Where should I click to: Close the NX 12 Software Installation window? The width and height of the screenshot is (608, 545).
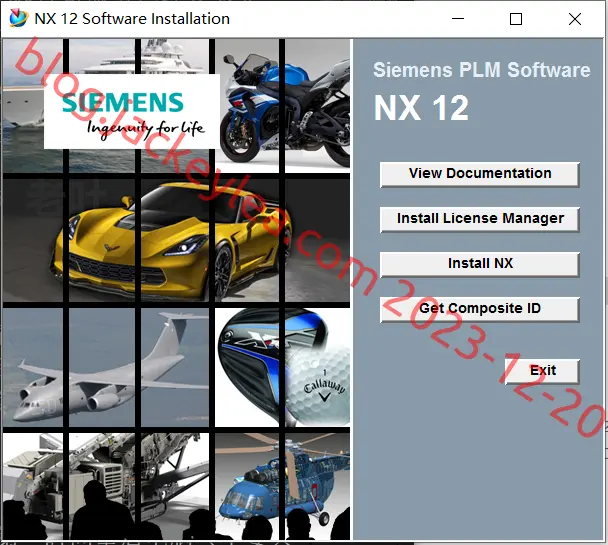[x=574, y=19]
